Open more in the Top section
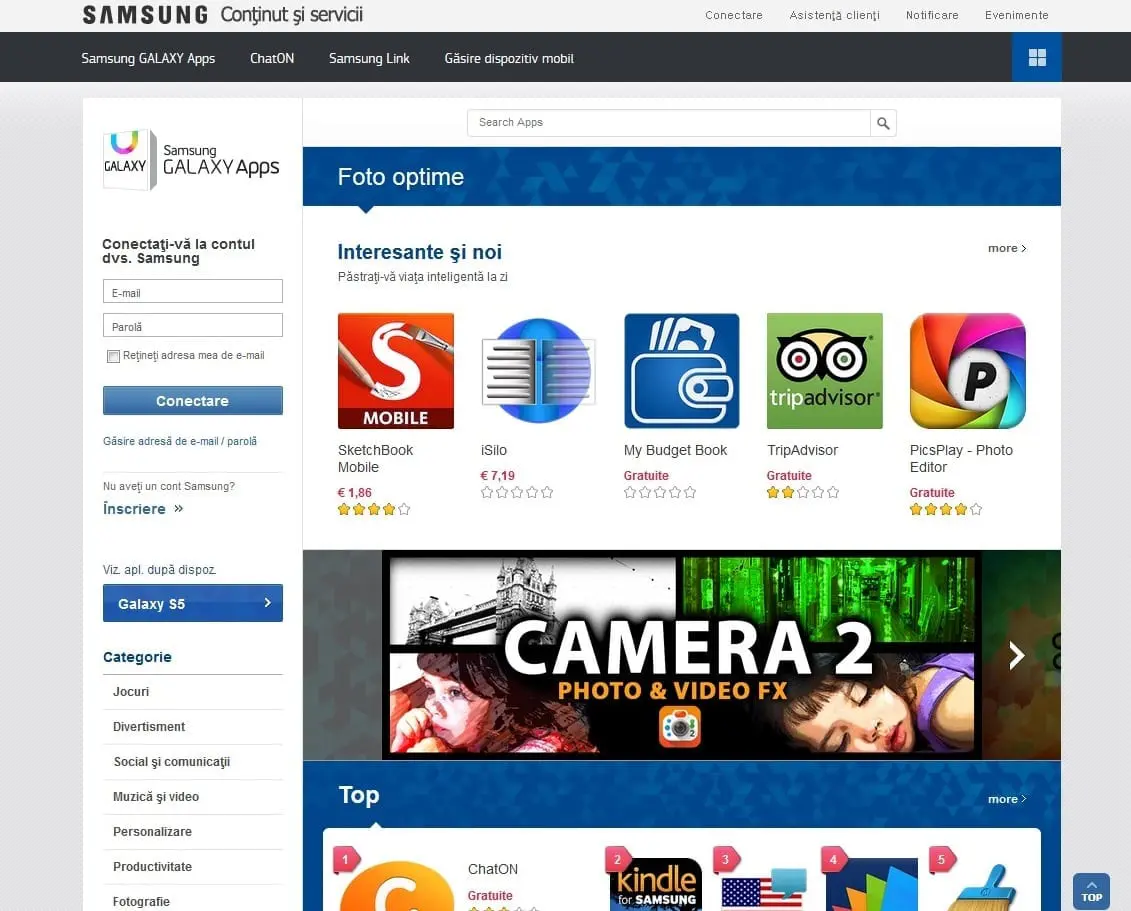1131x911 pixels. coord(1007,799)
